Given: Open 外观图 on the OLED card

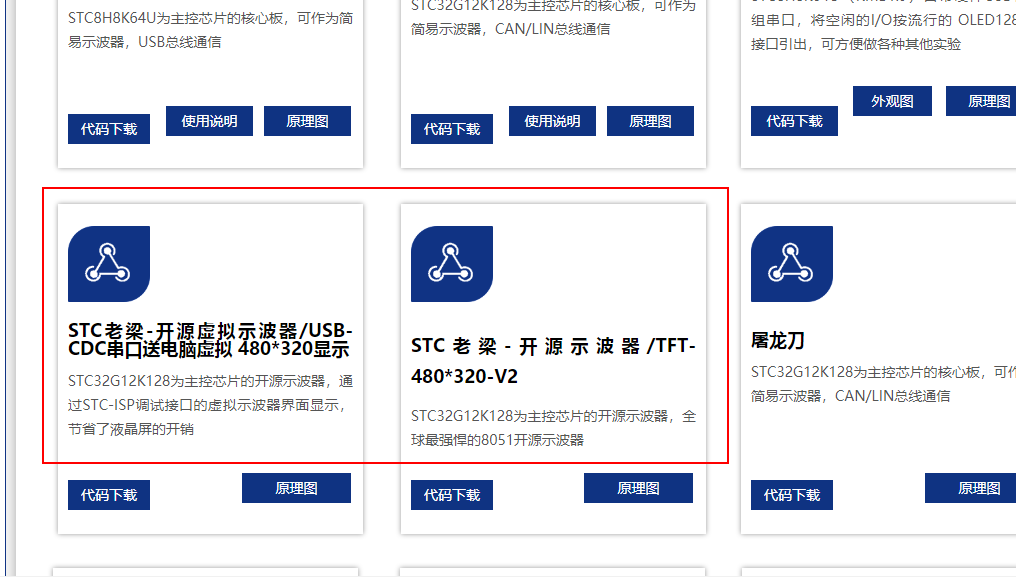Looking at the screenshot, I should pos(892,101).
